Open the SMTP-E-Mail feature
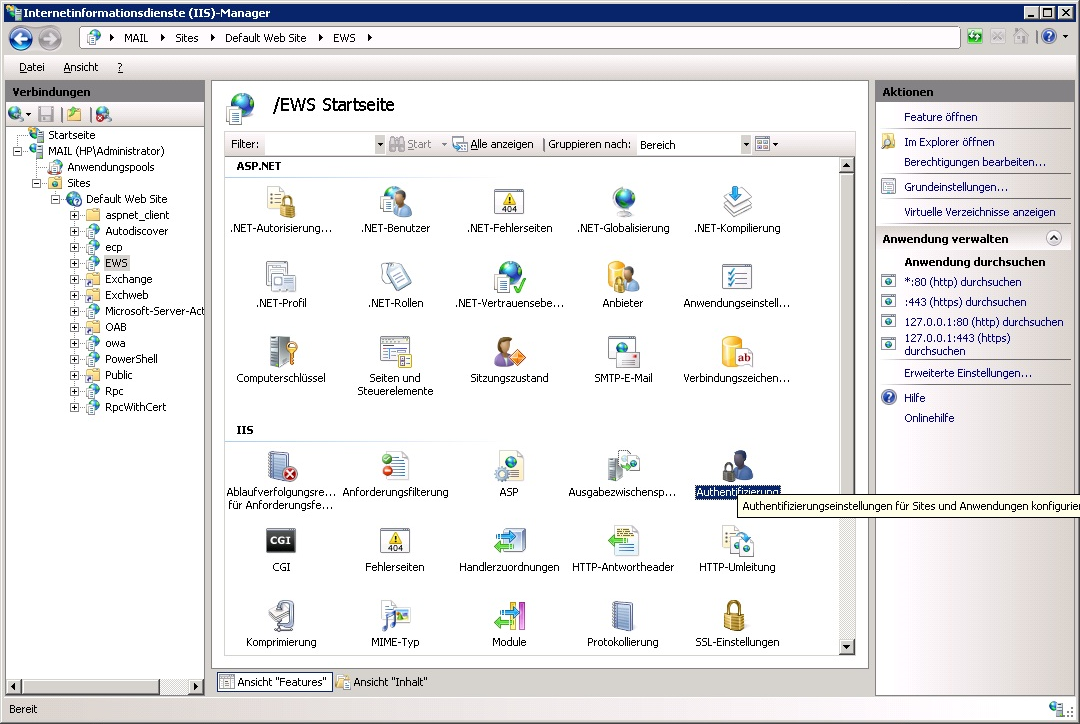 [x=623, y=353]
